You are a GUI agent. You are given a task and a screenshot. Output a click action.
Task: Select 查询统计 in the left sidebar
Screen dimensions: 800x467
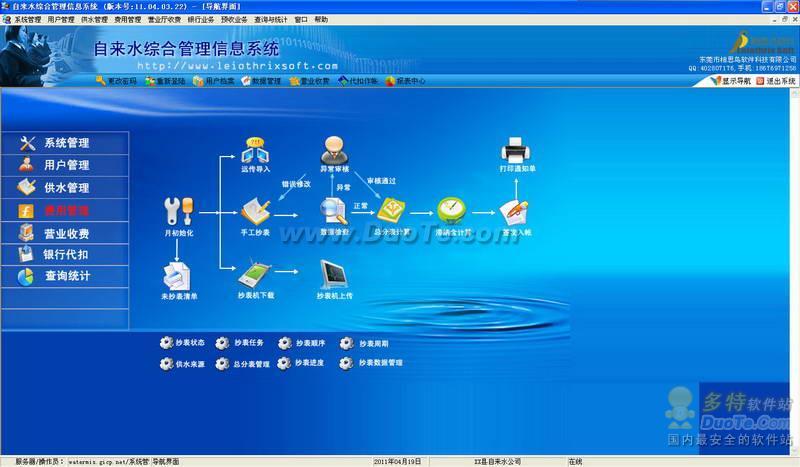65,276
